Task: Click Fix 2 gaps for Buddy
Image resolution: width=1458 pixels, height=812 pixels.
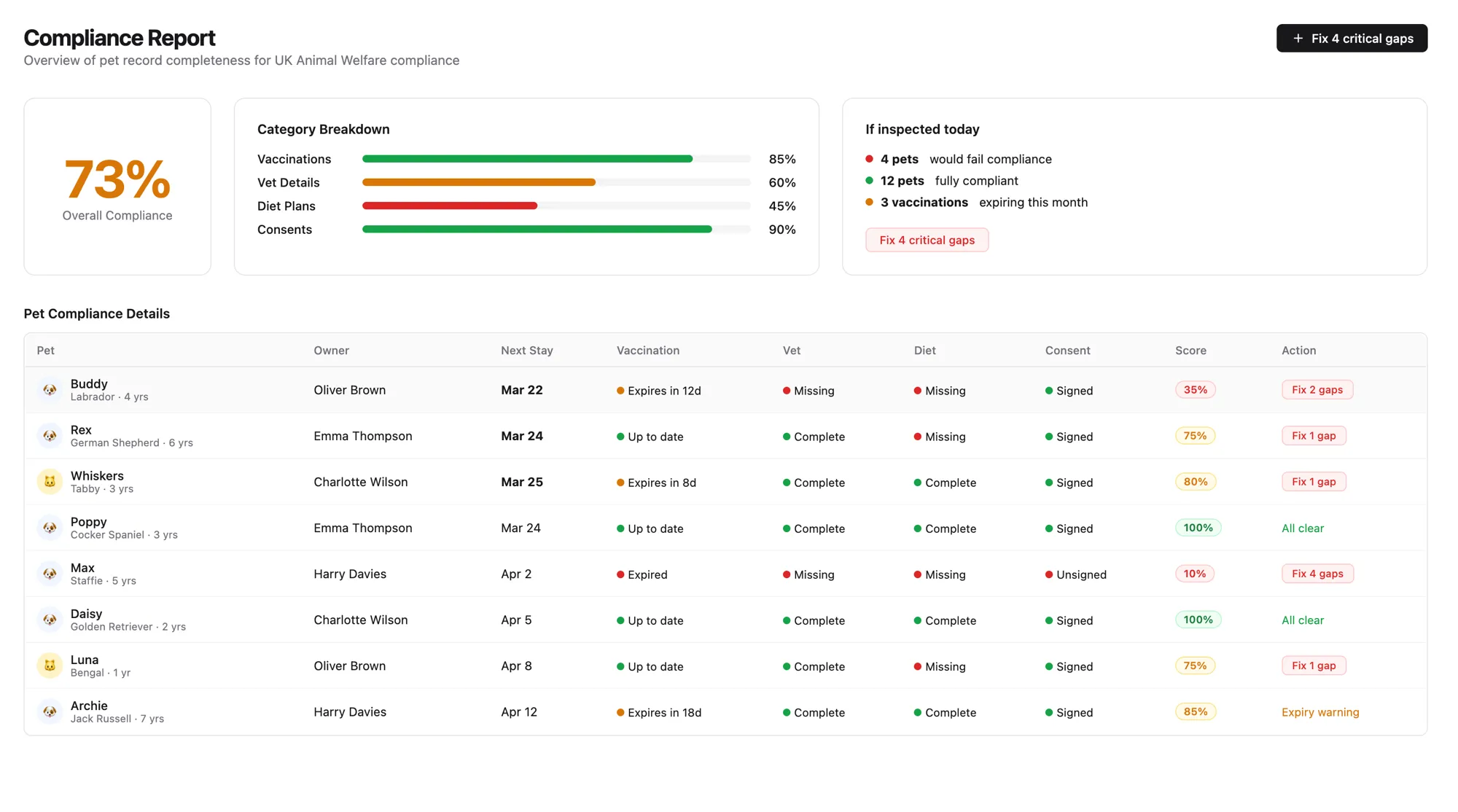Action: [x=1317, y=389]
